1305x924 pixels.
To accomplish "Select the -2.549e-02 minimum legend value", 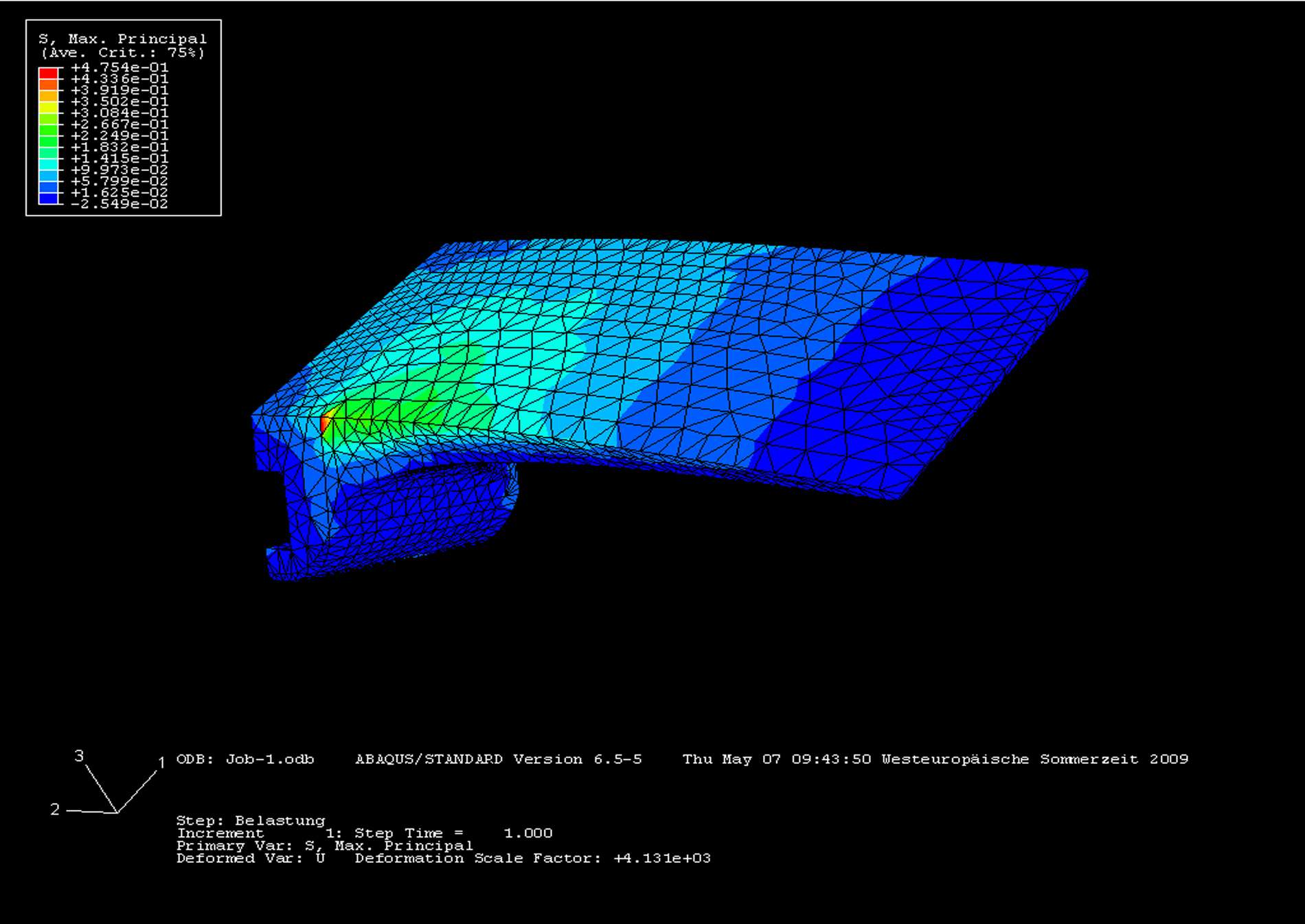I will point(119,204).
